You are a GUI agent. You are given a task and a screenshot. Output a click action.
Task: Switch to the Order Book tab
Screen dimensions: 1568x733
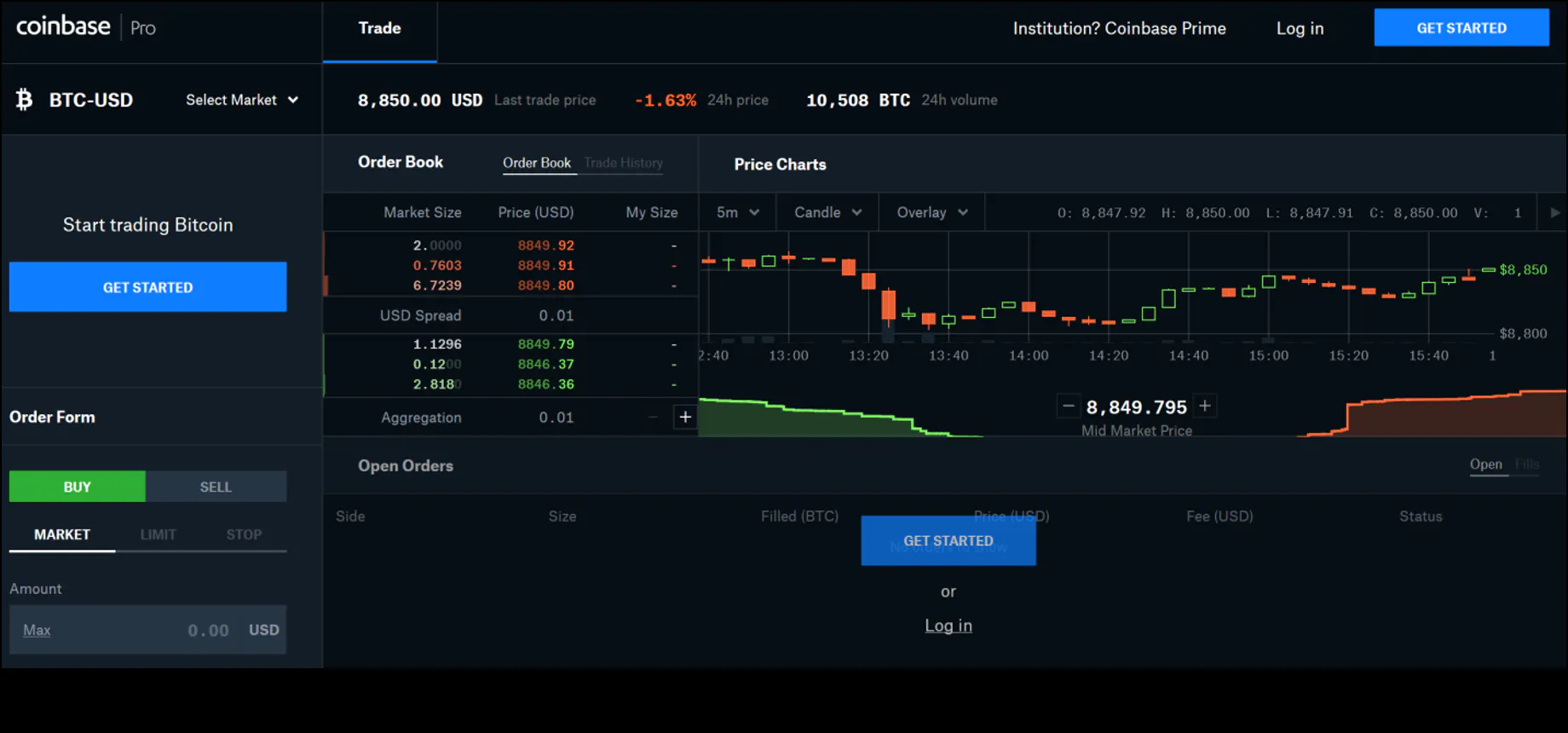[x=537, y=163]
